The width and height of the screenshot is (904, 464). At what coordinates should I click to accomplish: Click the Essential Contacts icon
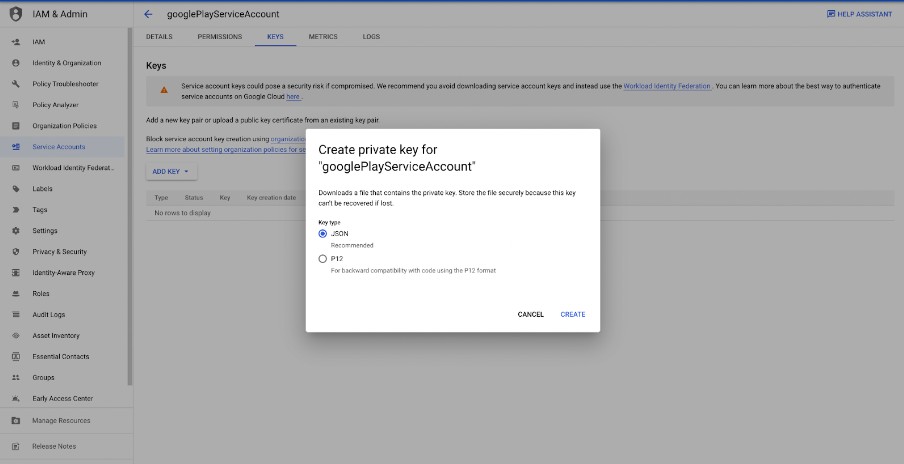[x=16, y=356]
